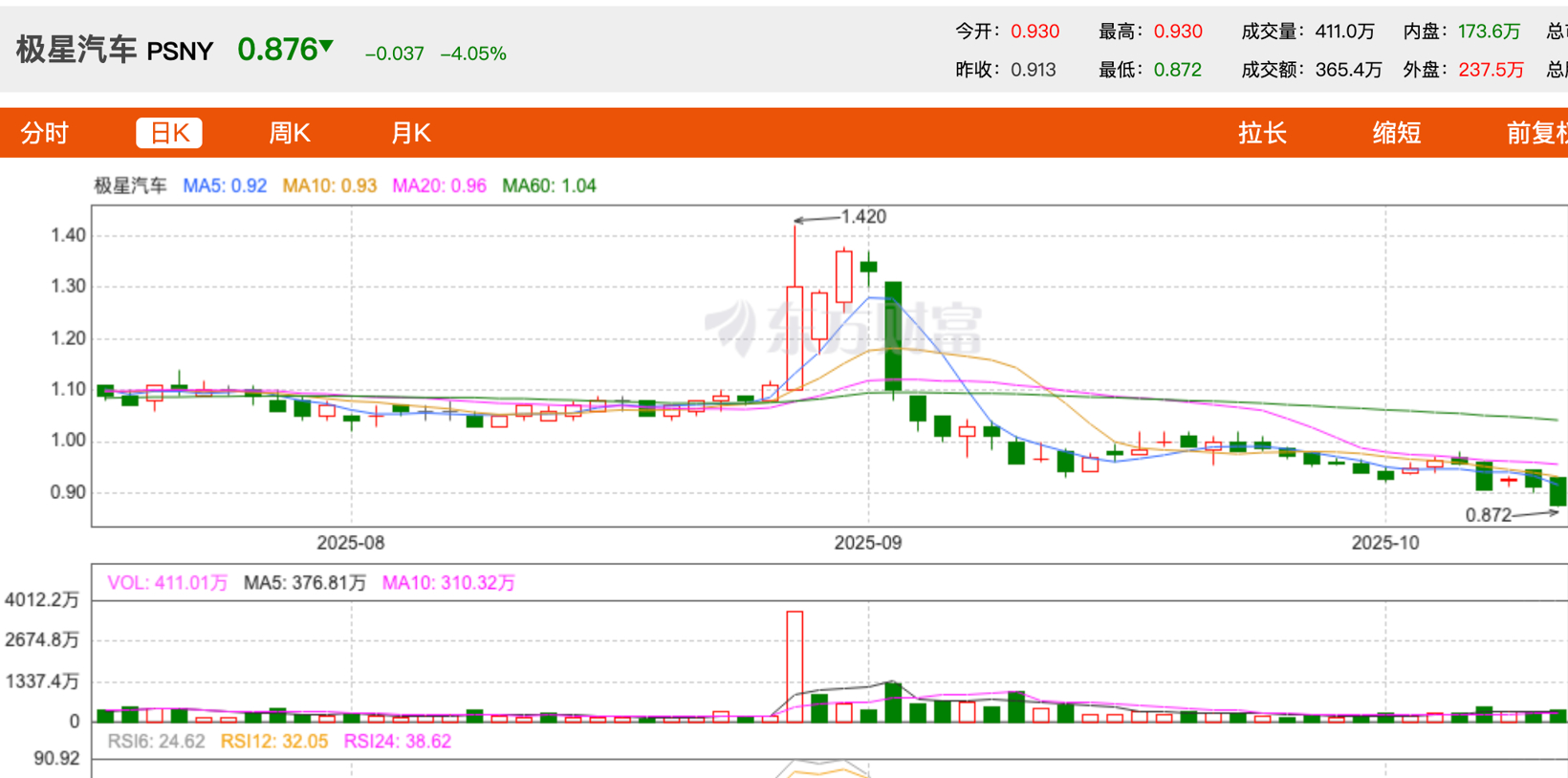Select the 日K daily candlestick tab
Screen dimensions: 1568x778
click(169, 133)
